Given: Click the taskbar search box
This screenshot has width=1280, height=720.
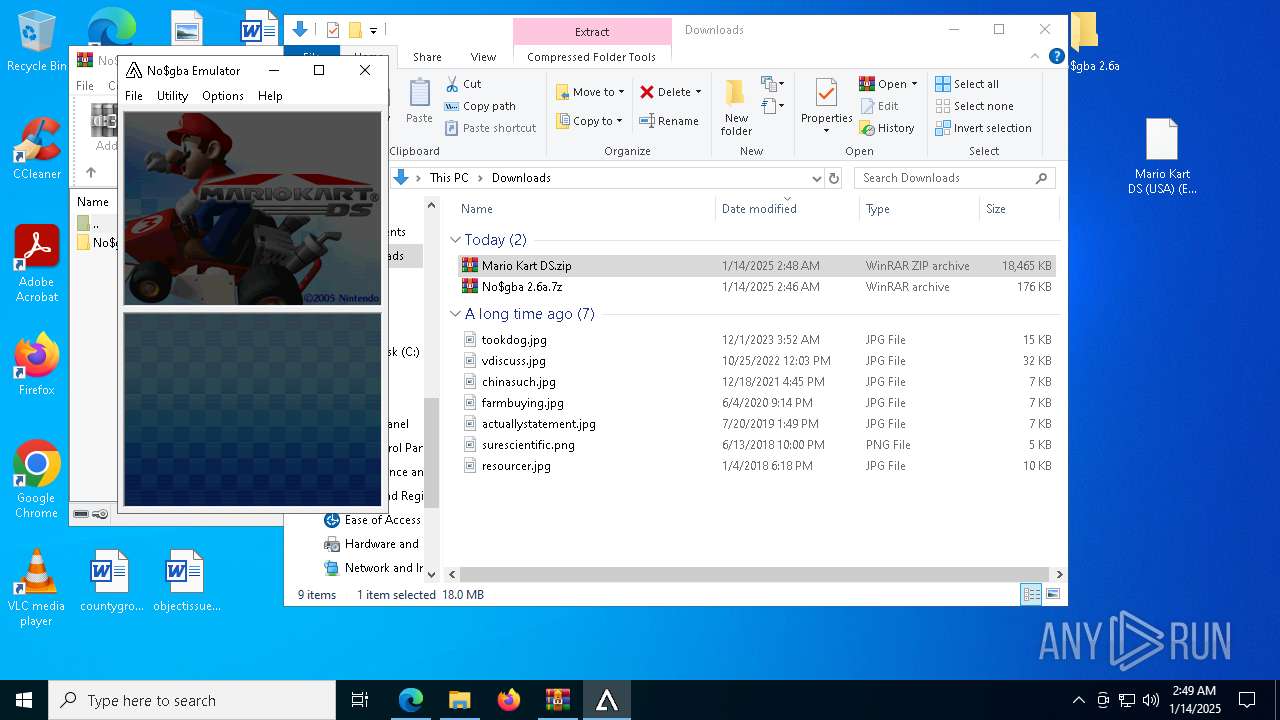Looking at the screenshot, I should pos(192,700).
